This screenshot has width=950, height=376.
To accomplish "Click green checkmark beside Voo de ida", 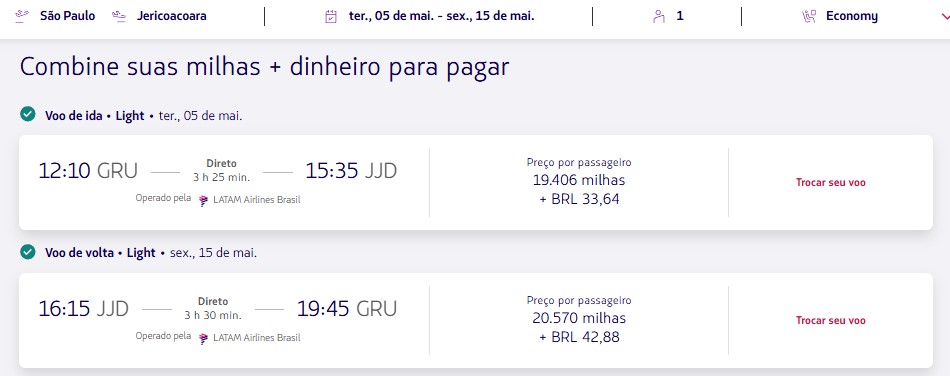I will 27,114.
